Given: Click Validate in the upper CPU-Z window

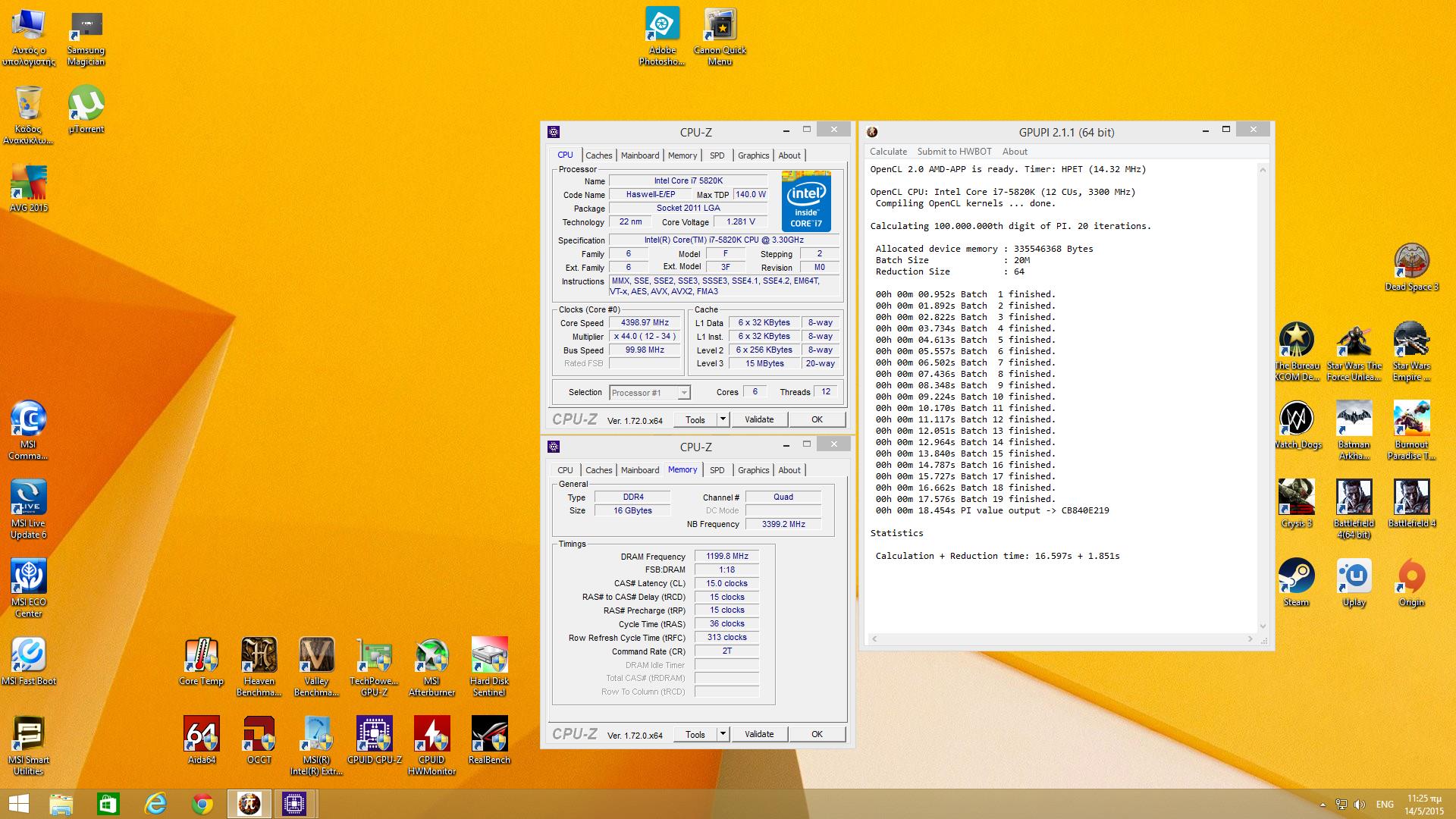Looking at the screenshot, I should 759,419.
